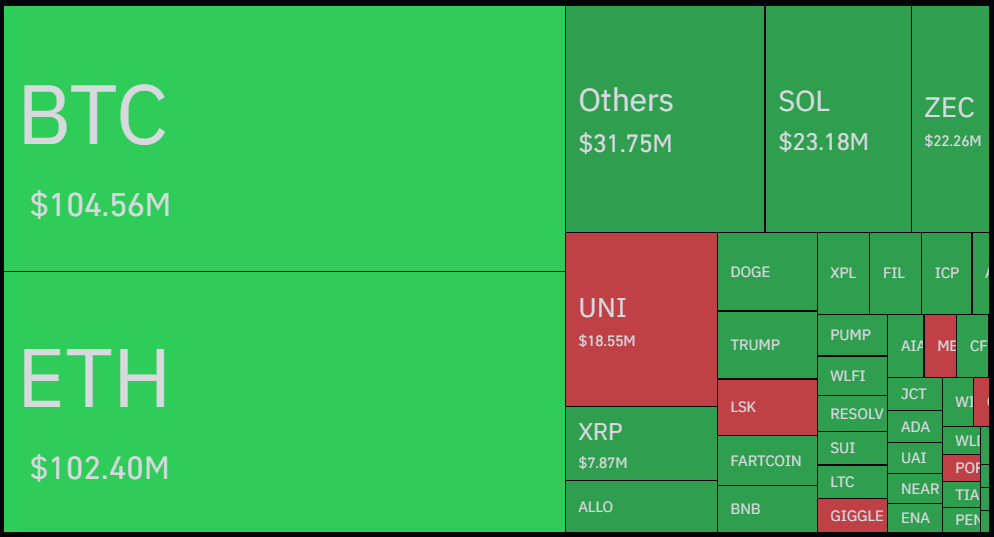Select the ETH $102.40M tile

tap(284, 402)
